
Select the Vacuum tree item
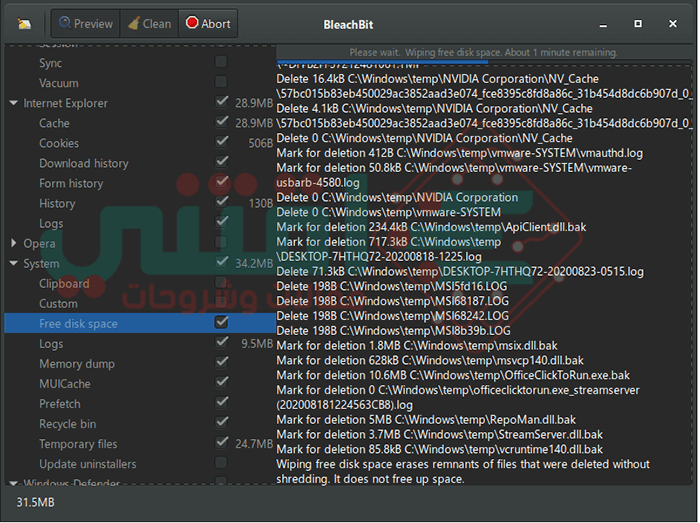[x=58, y=83]
